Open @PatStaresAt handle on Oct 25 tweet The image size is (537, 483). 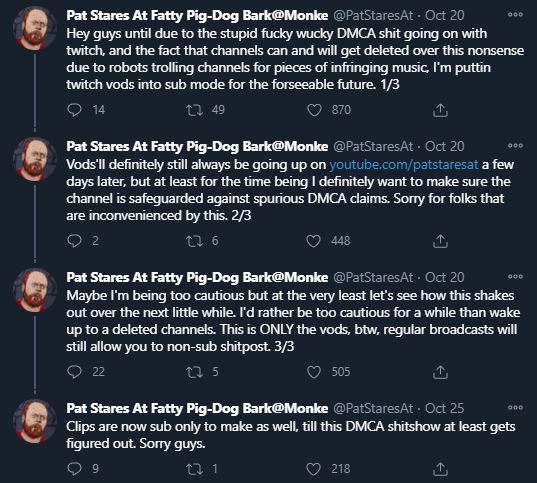373,408
